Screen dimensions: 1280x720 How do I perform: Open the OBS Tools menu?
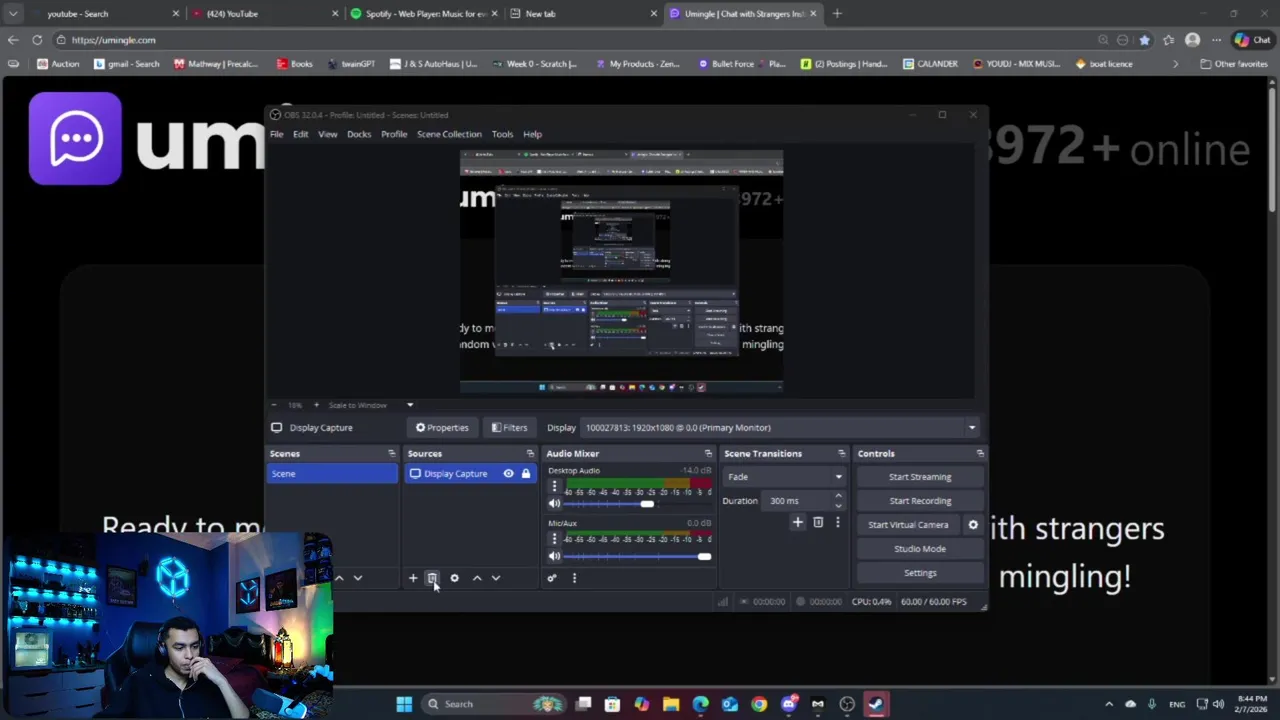(502, 134)
